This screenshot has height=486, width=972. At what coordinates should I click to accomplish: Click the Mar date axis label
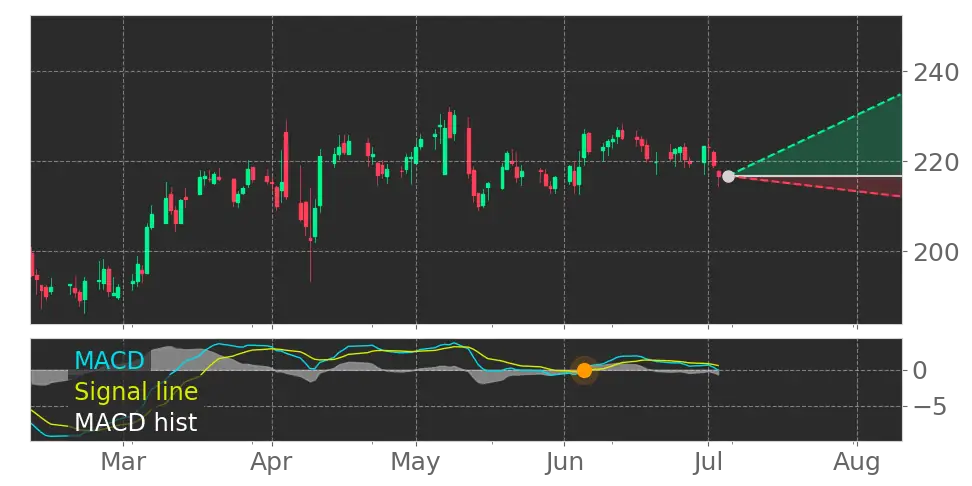123,462
